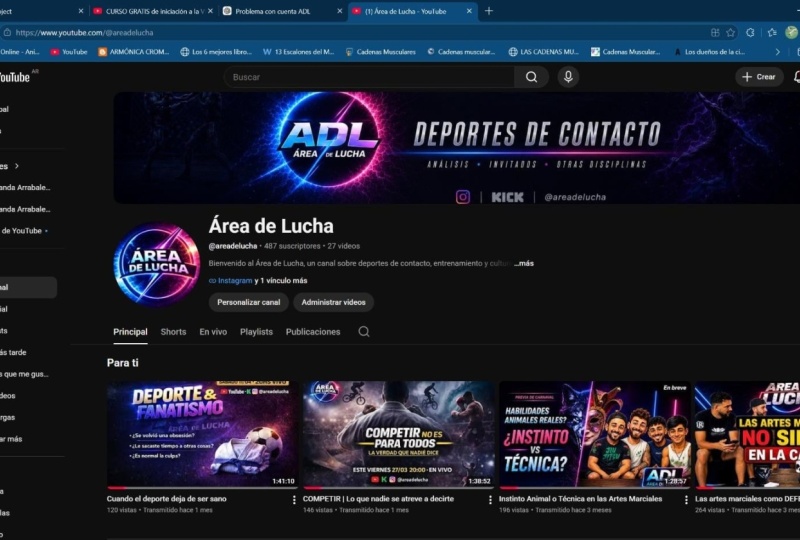The width and height of the screenshot is (800, 540).
Task: Click @areadelucha handle text
Action: [233, 246]
